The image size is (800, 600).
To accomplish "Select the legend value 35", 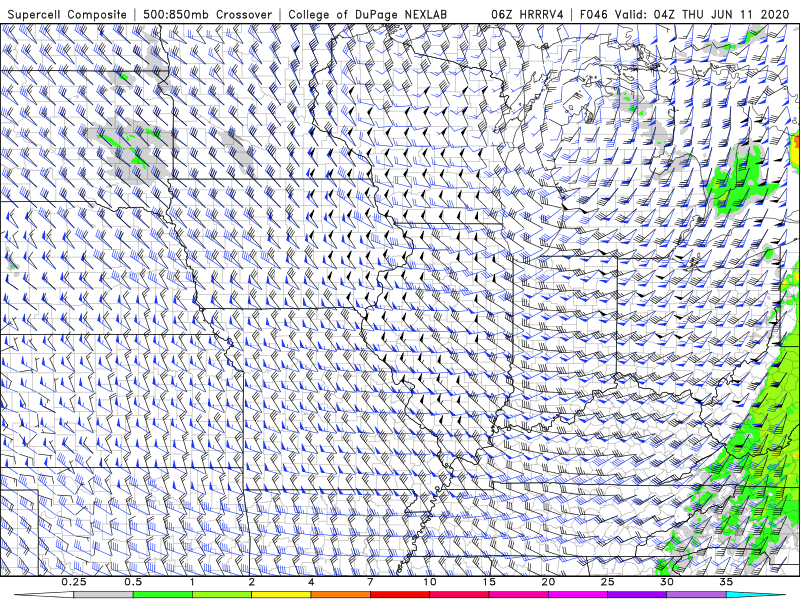I will (727, 582).
